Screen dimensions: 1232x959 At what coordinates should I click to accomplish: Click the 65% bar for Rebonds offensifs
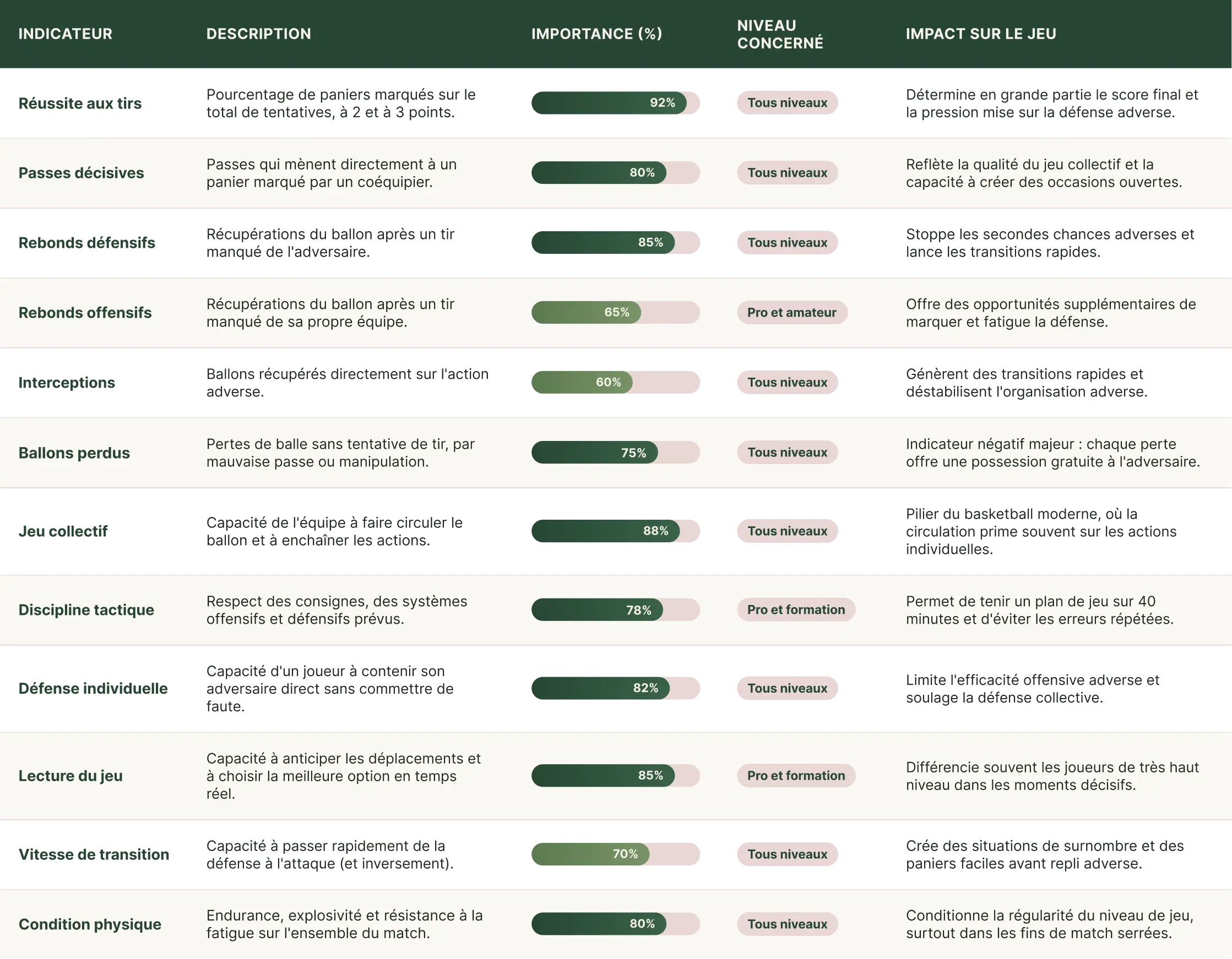(615, 312)
